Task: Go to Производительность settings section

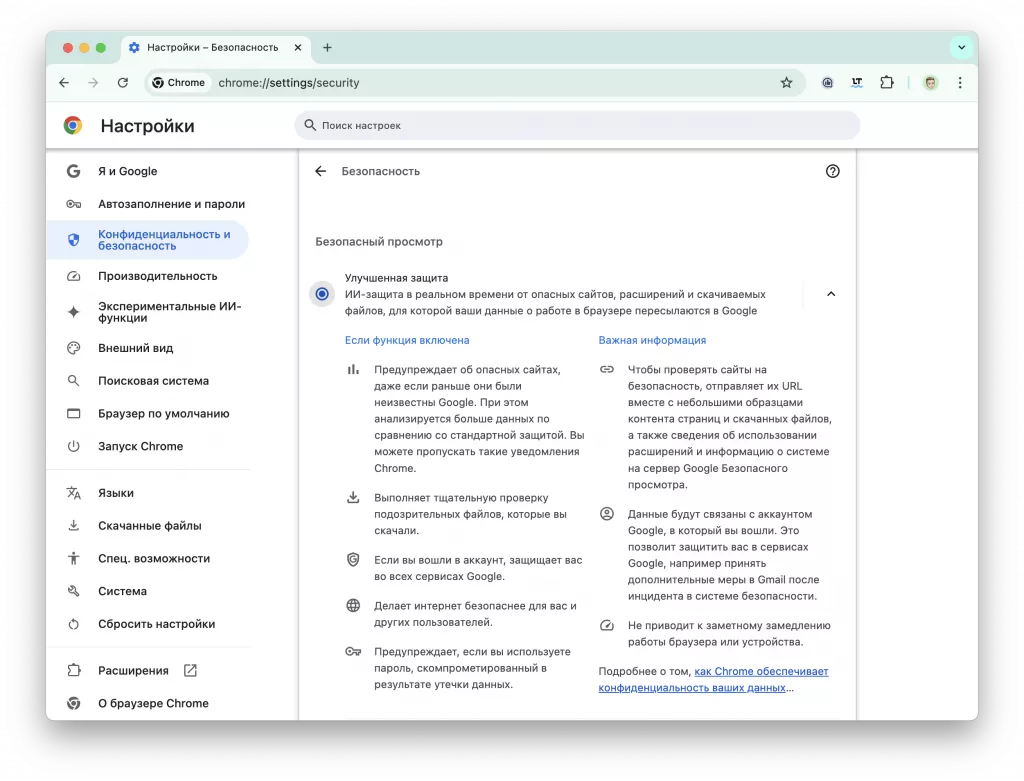Action: 157,276
